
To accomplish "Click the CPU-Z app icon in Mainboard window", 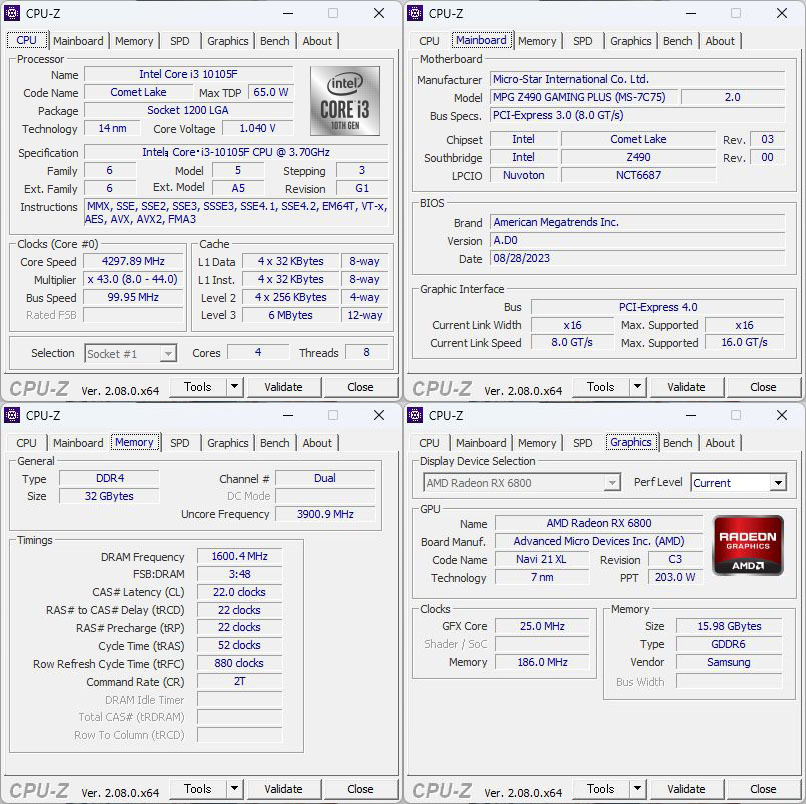I will (x=415, y=13).
